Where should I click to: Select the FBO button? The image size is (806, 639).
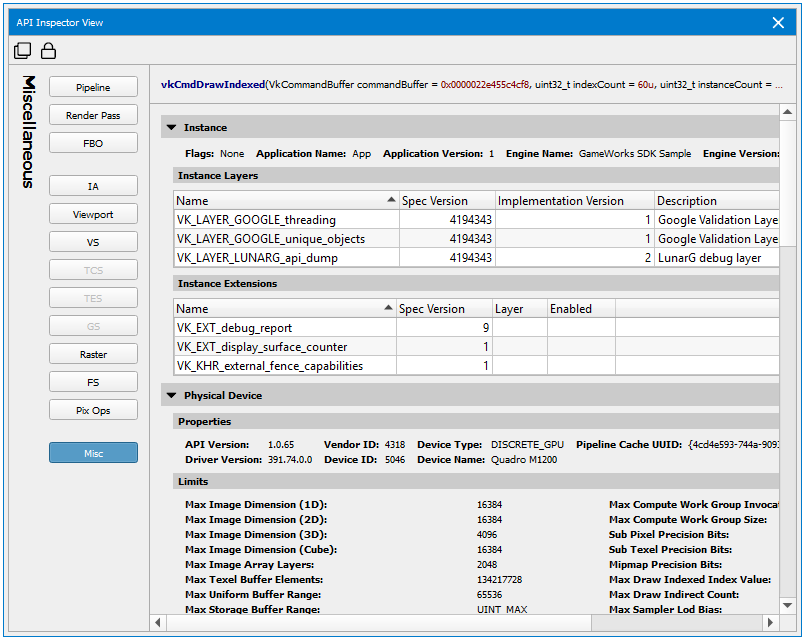click(93, 144)
